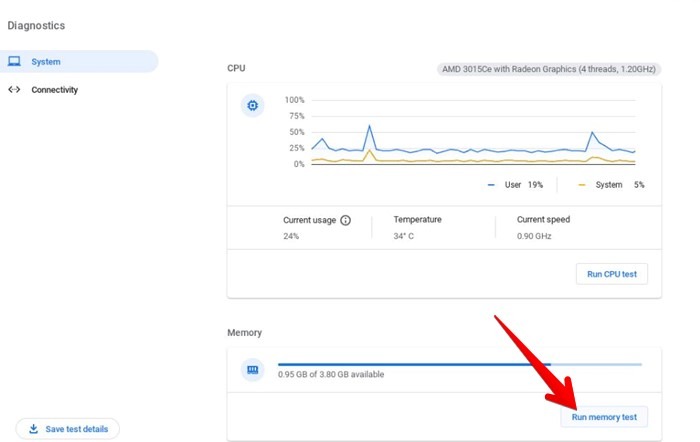Click the CPU section heading
The height and width of the screenshot is (442, 700).
pos(236,68)
